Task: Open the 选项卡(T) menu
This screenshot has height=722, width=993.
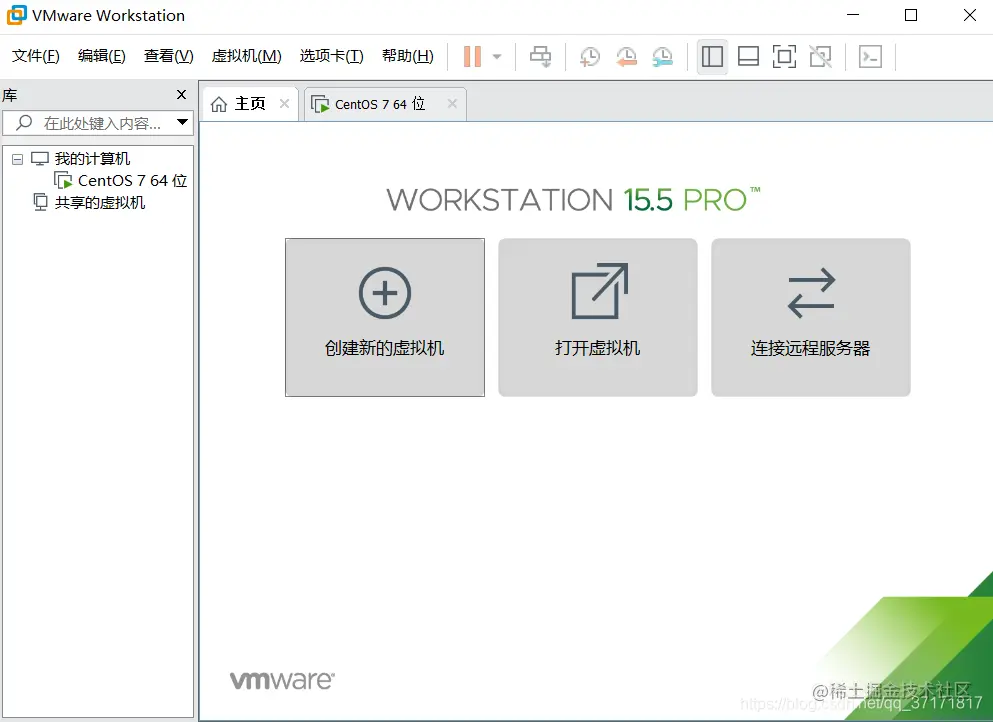Action: click(x=332, y=56)
